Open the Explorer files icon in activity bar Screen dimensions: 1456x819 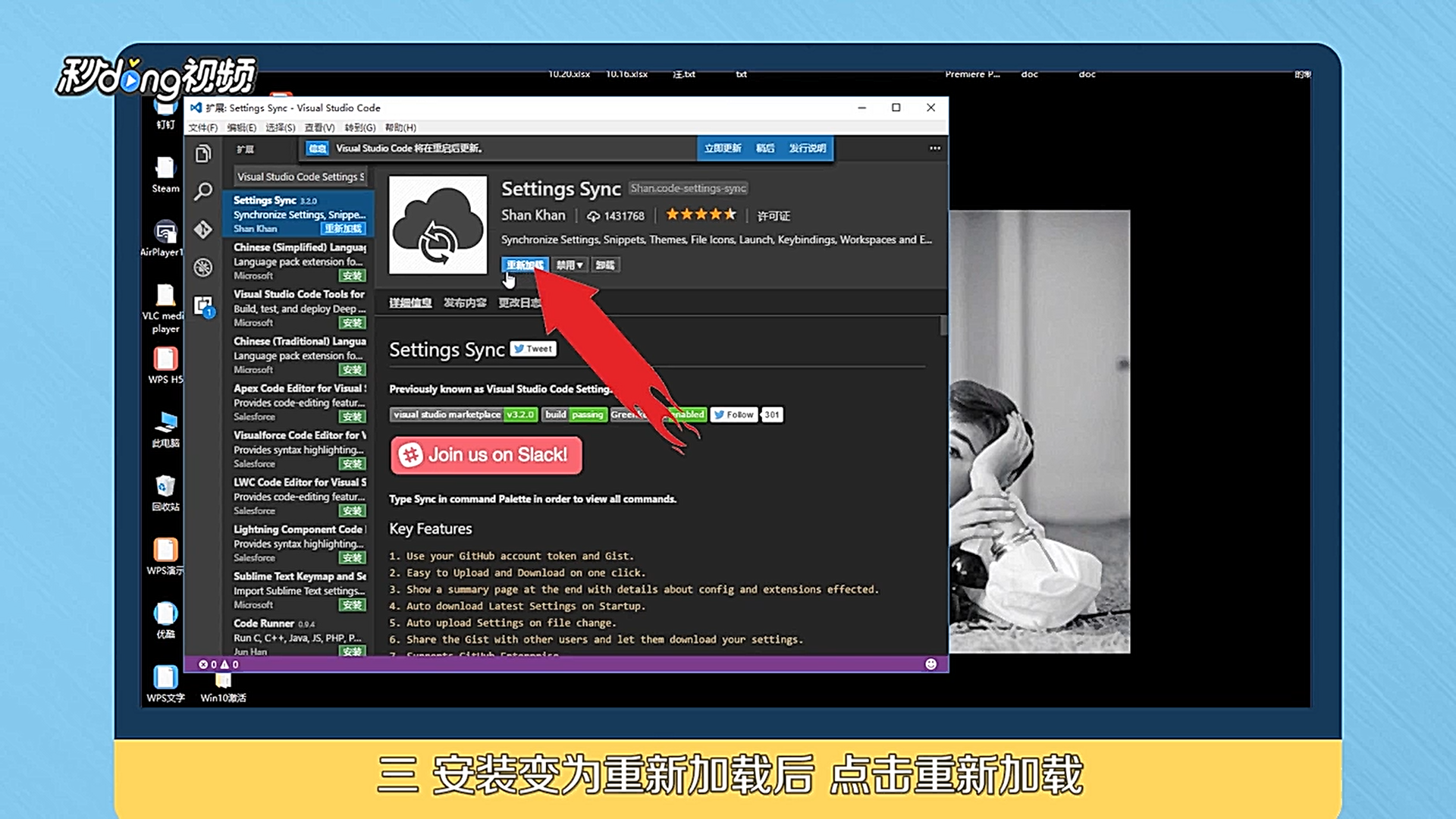(x=202, y=154)
